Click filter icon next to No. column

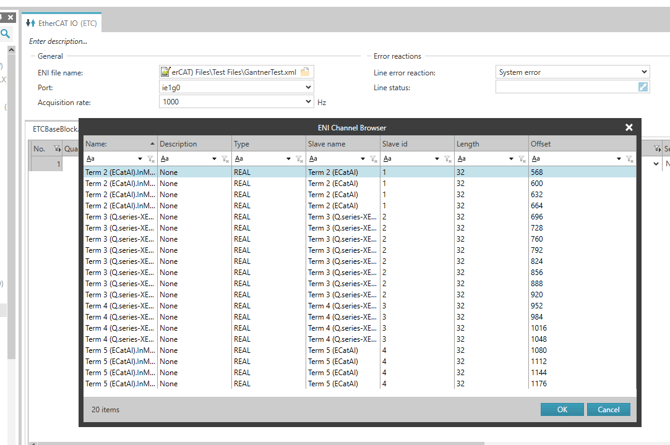click(57, 149)
